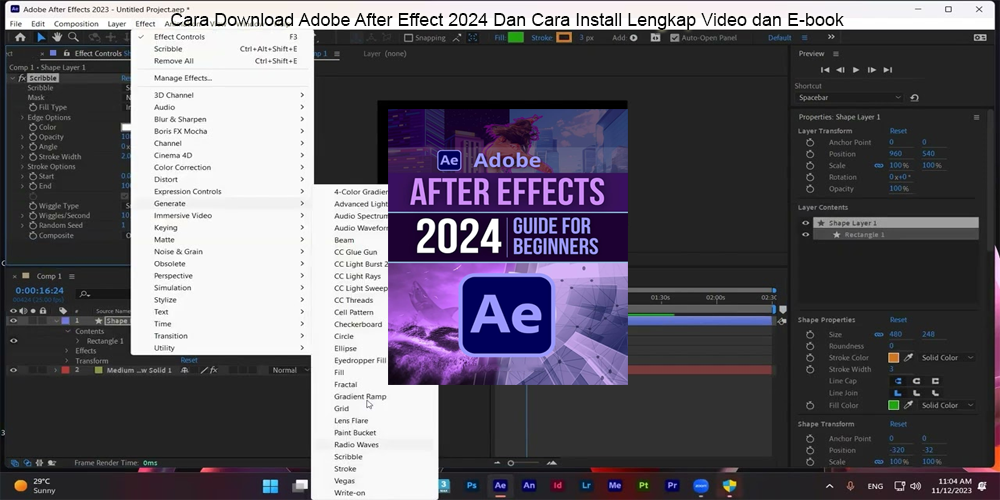
Task: Select the Hand tool
Action: 57,38
